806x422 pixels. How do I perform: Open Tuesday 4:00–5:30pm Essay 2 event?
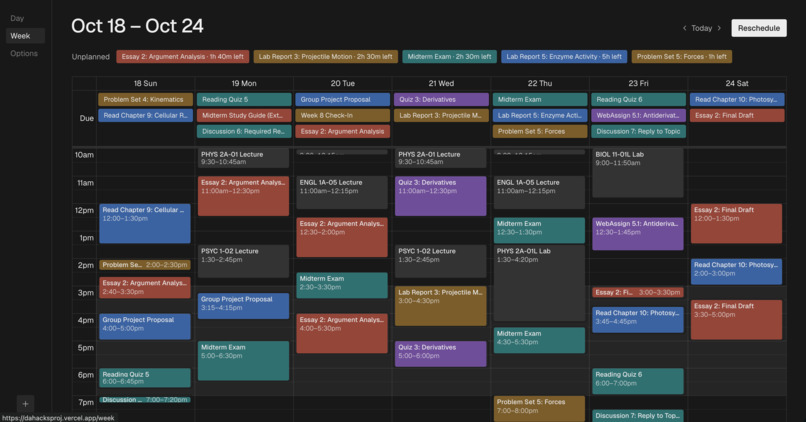[342, 333]
